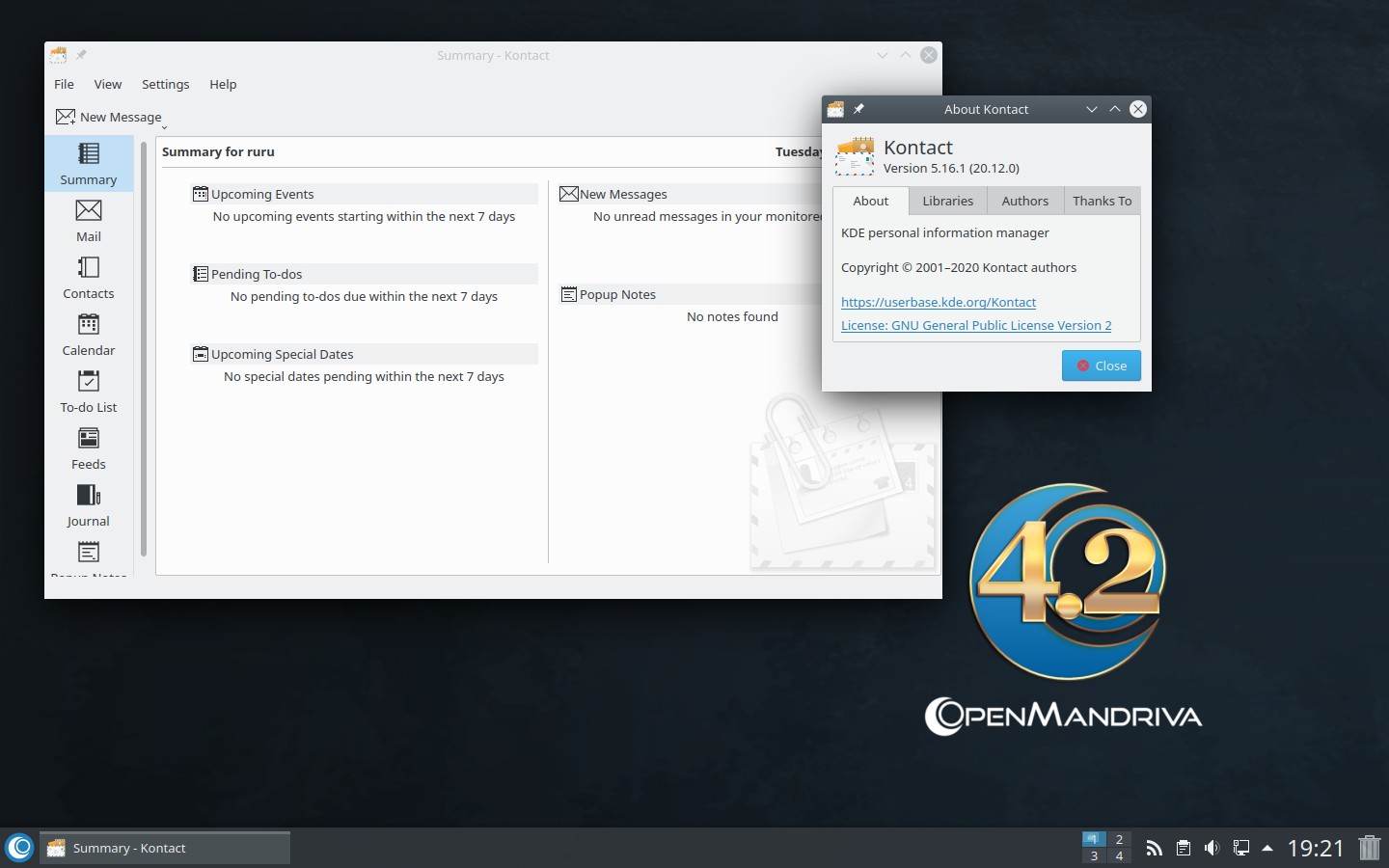Open the Settings menu
This screenshot has height=868, width=1389.
pyautogui.click(x=165, y=84)
